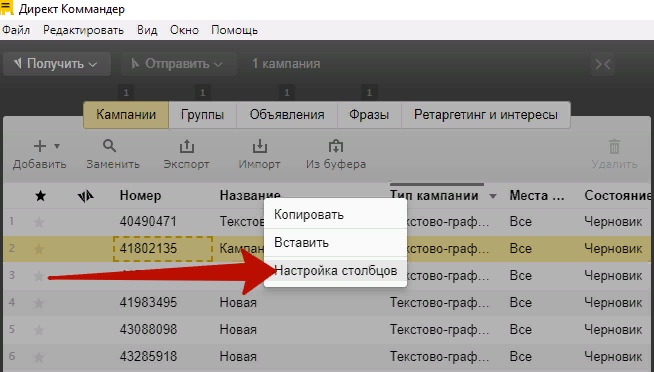Toggle favorite star for campaign 41983495

click(39, 303)
